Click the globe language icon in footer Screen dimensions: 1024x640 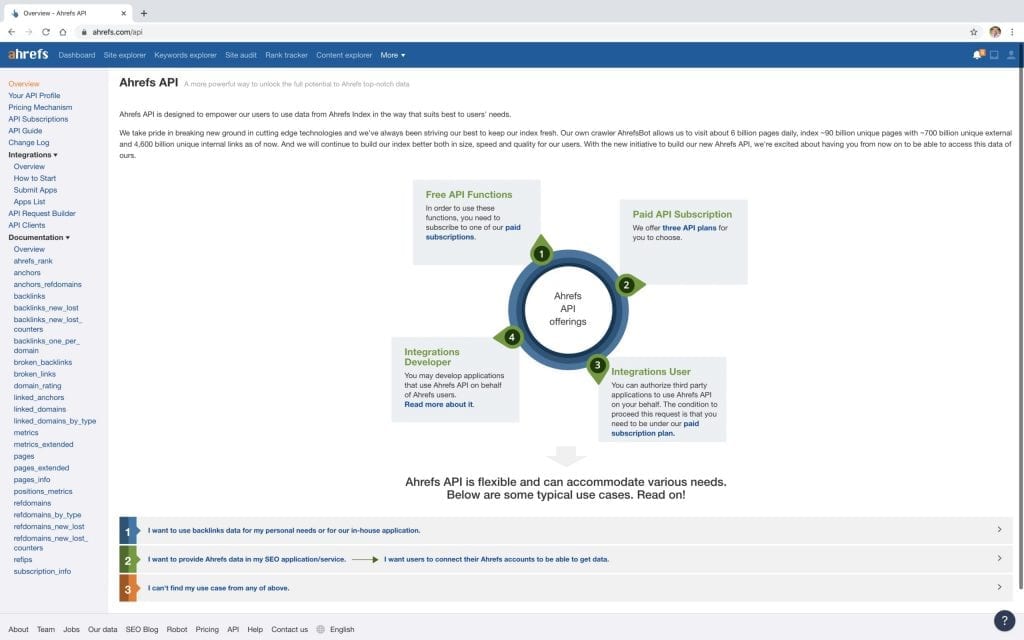coord(320,629)
